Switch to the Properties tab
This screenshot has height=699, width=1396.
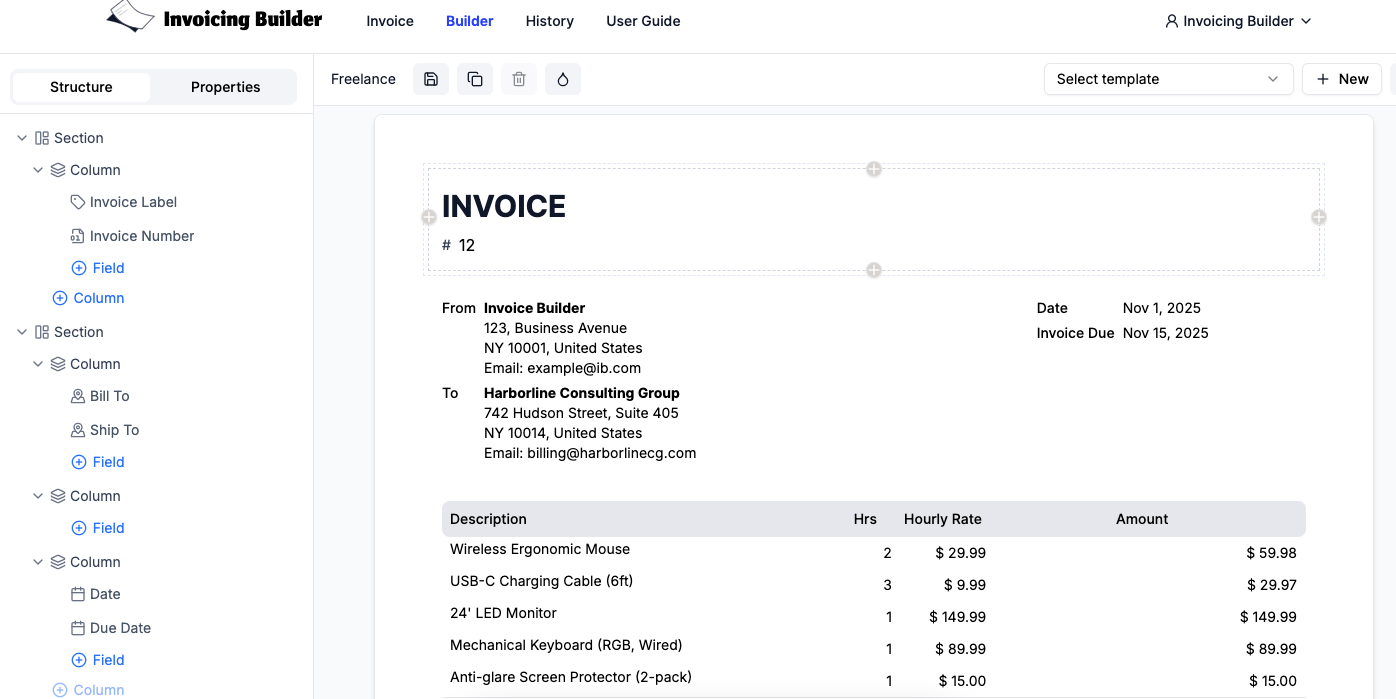click(x=225, y=87)
